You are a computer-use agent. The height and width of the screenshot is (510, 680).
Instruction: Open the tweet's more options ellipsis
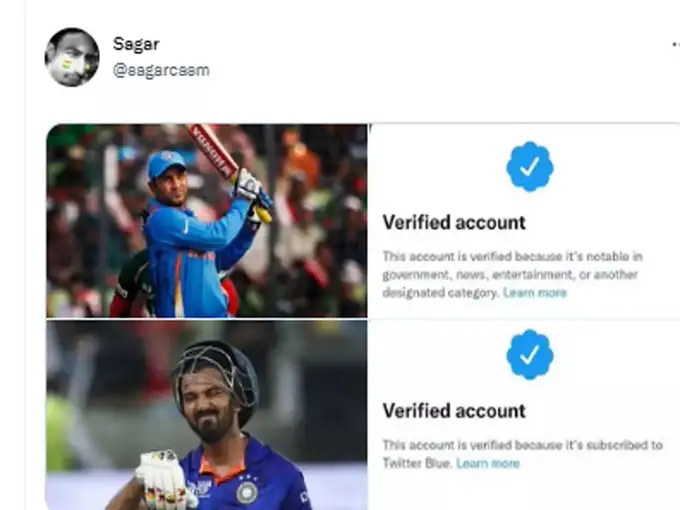click(x=675, y=46)
